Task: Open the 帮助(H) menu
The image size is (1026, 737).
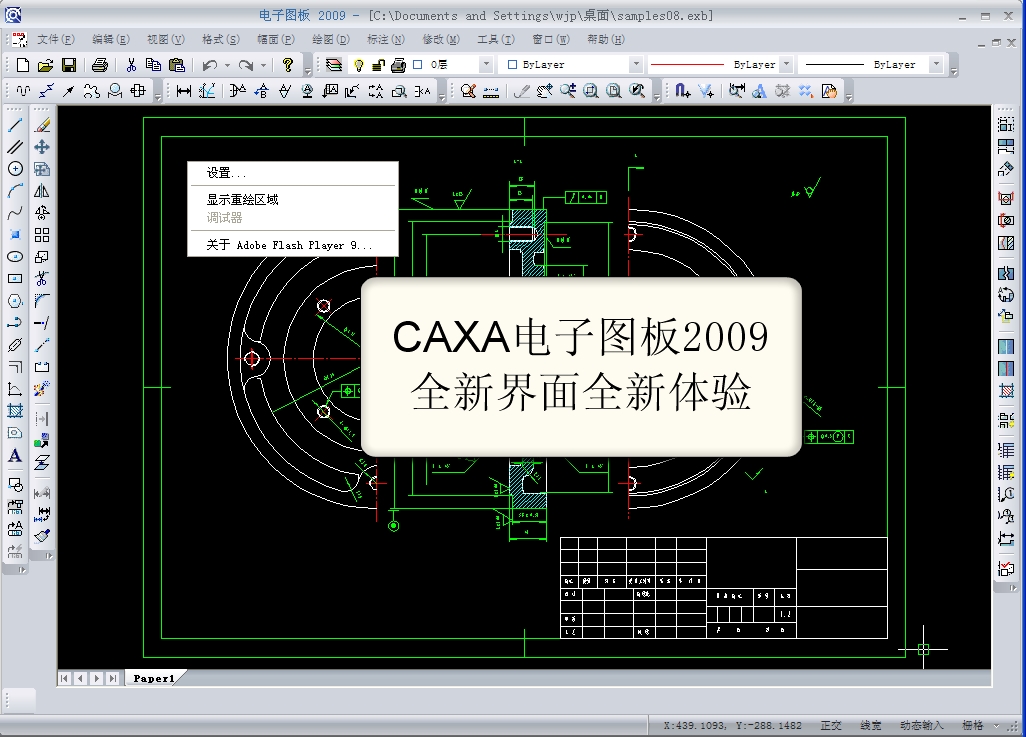Action: coord(605,39)
